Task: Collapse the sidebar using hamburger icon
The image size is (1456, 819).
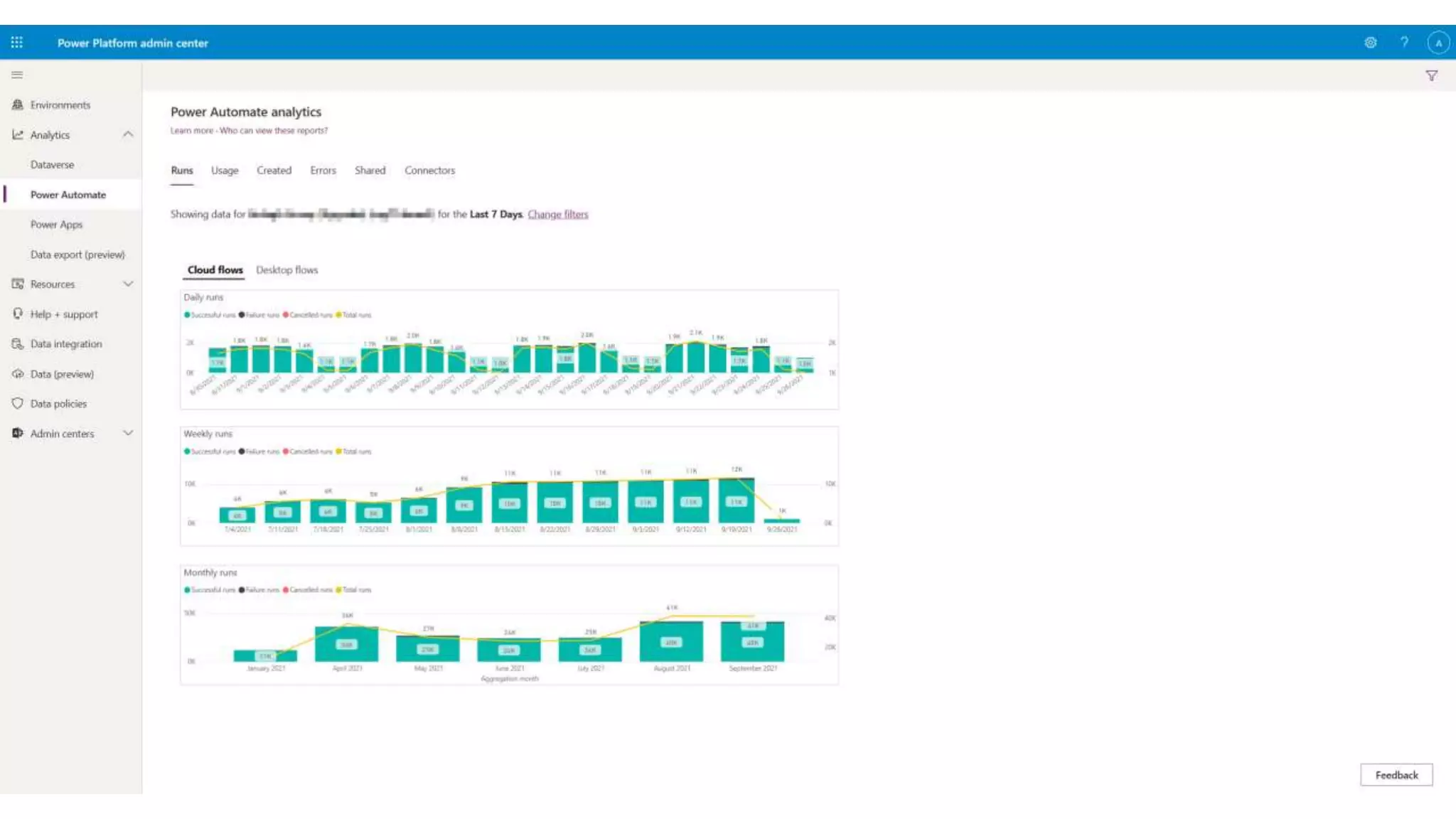Action: (17, 75)
